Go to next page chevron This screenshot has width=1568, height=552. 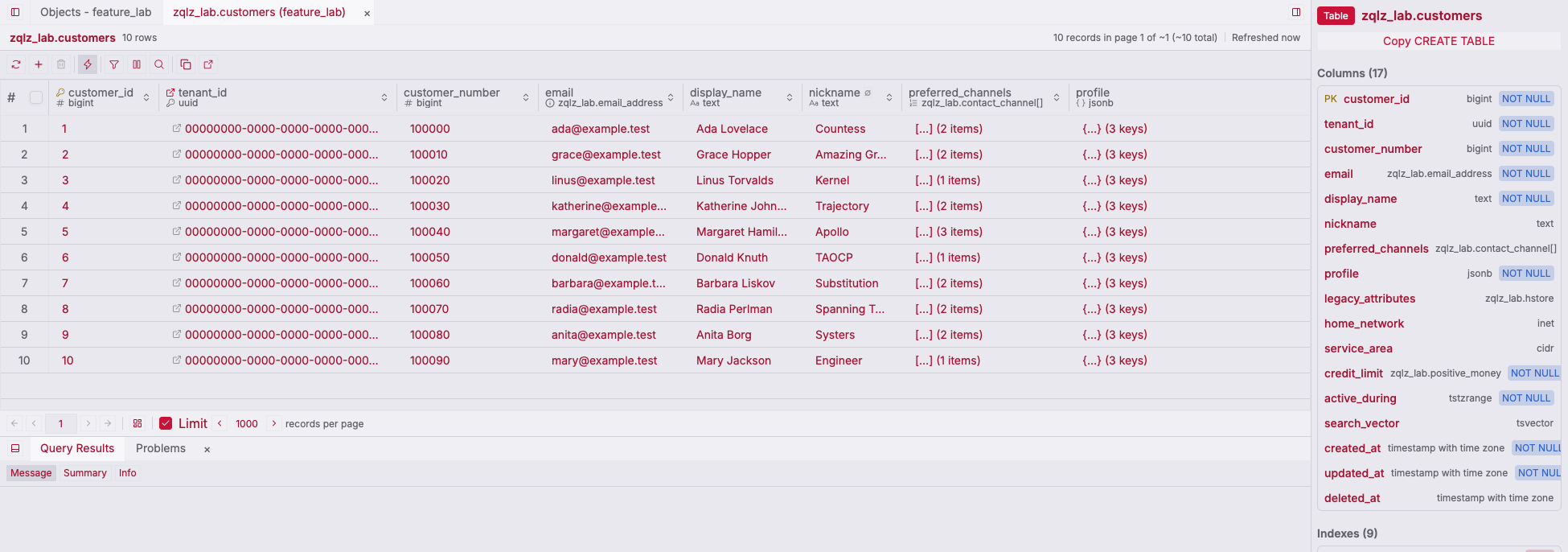(x=88, y=423)
